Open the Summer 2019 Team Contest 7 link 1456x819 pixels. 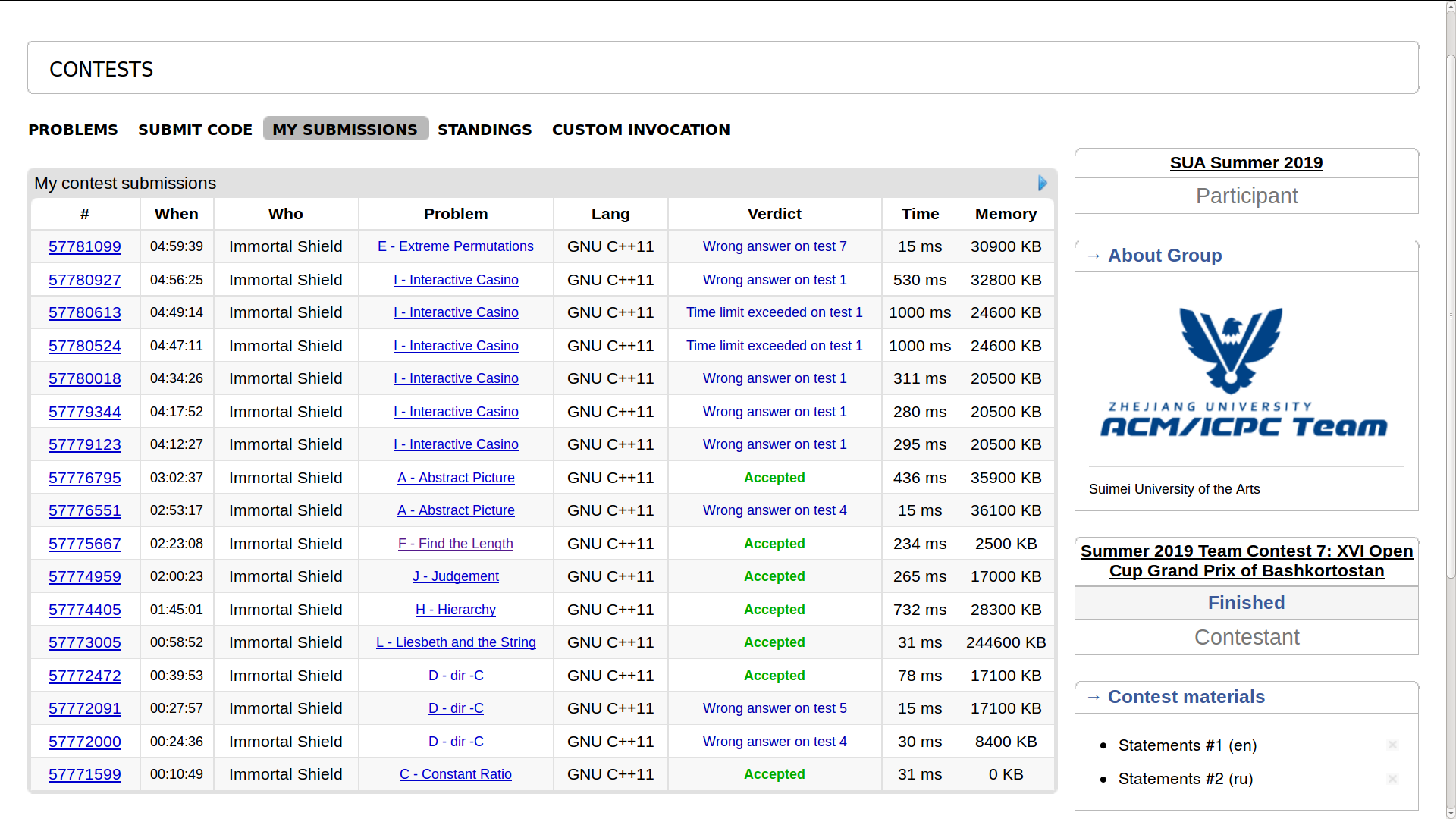[x=1246, y=561]
